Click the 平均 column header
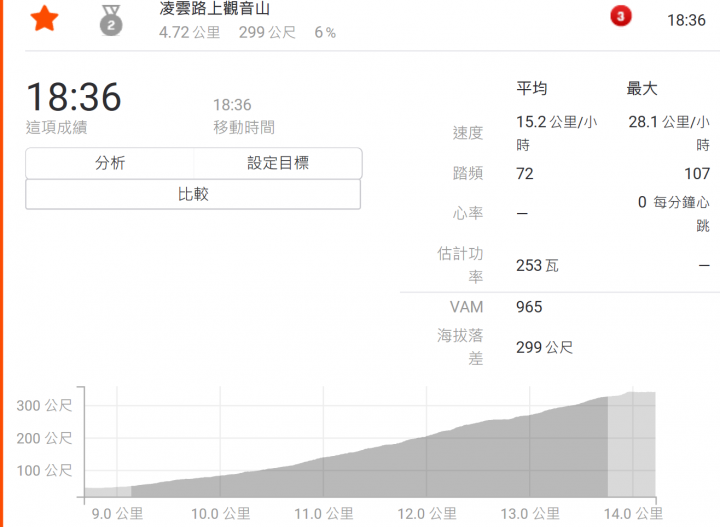Image resolution: width=720 pixels, height=527 pixels. 531,88
